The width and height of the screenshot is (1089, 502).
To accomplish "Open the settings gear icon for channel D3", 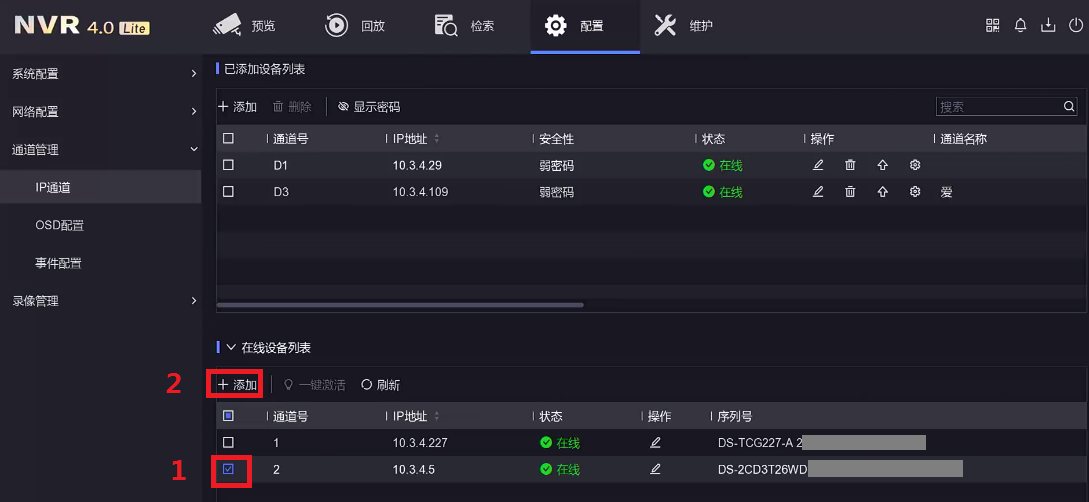I will click(914, 191).
